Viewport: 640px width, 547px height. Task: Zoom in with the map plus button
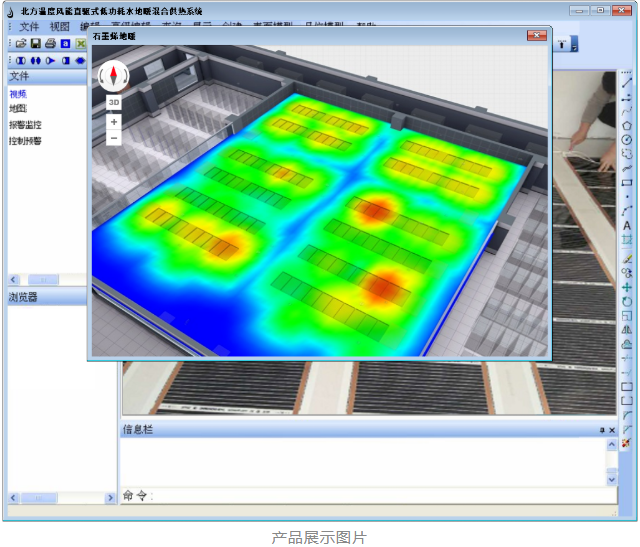pos(114,122)
